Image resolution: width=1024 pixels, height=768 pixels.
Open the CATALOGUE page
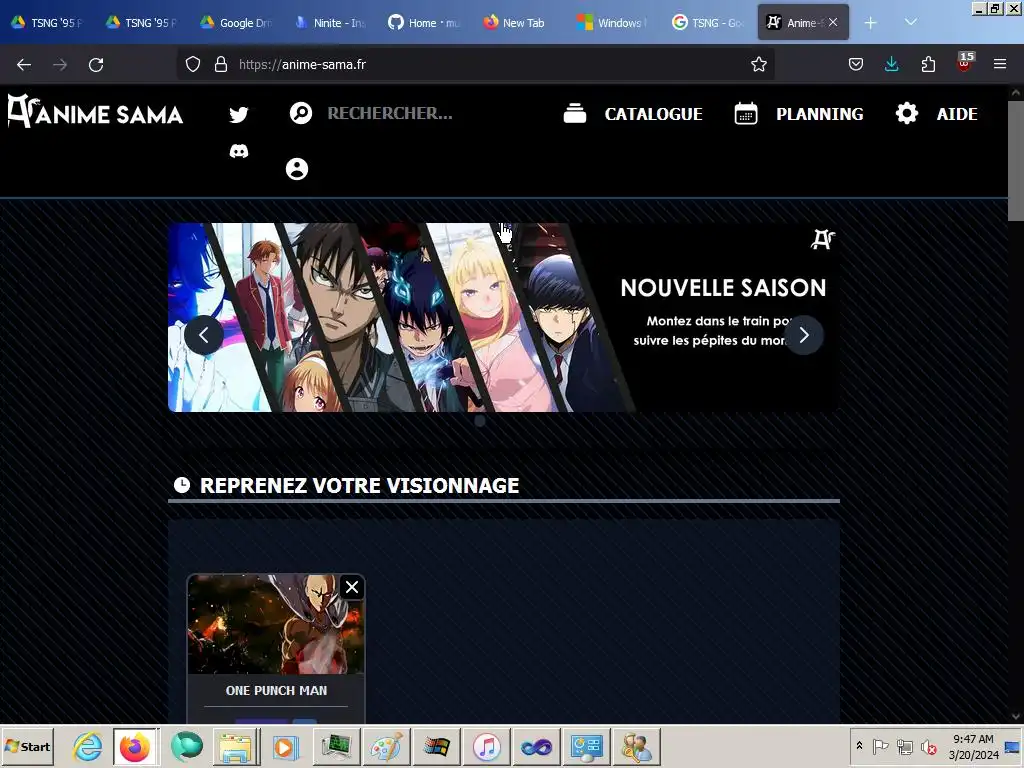pyautogui.click(x=653, y=114)
